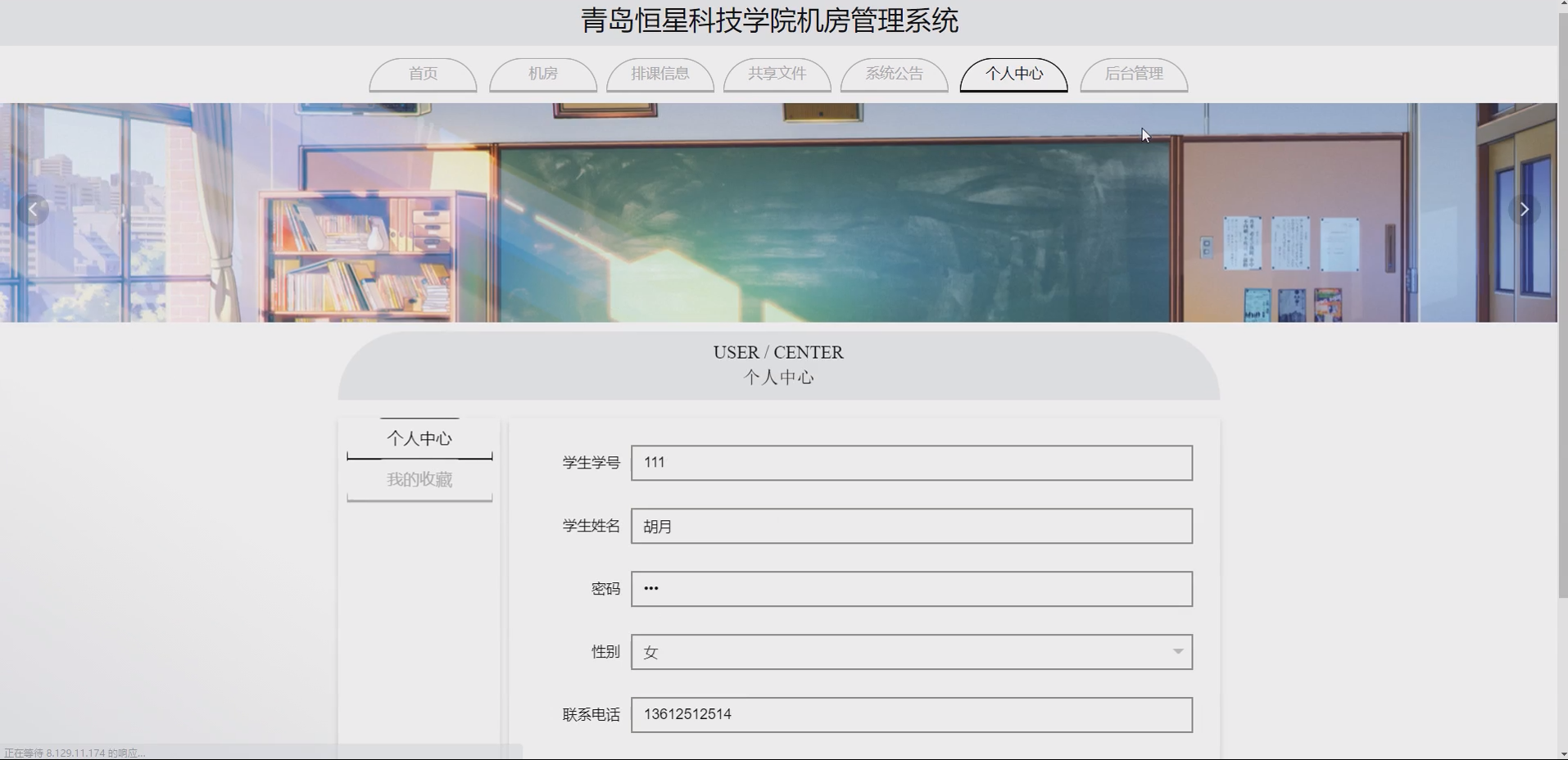
Task: Click the title 青岛恒星科技学院机房管理系统
Action: 769,20
